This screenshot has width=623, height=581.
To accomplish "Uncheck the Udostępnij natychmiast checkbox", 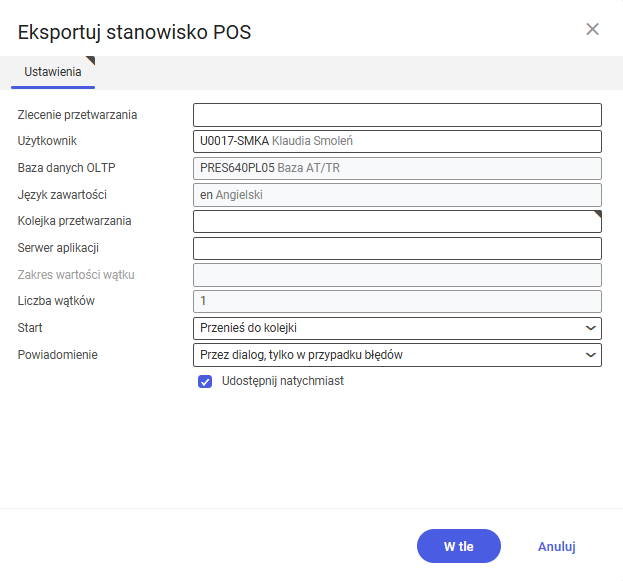I will click(205, 382).
